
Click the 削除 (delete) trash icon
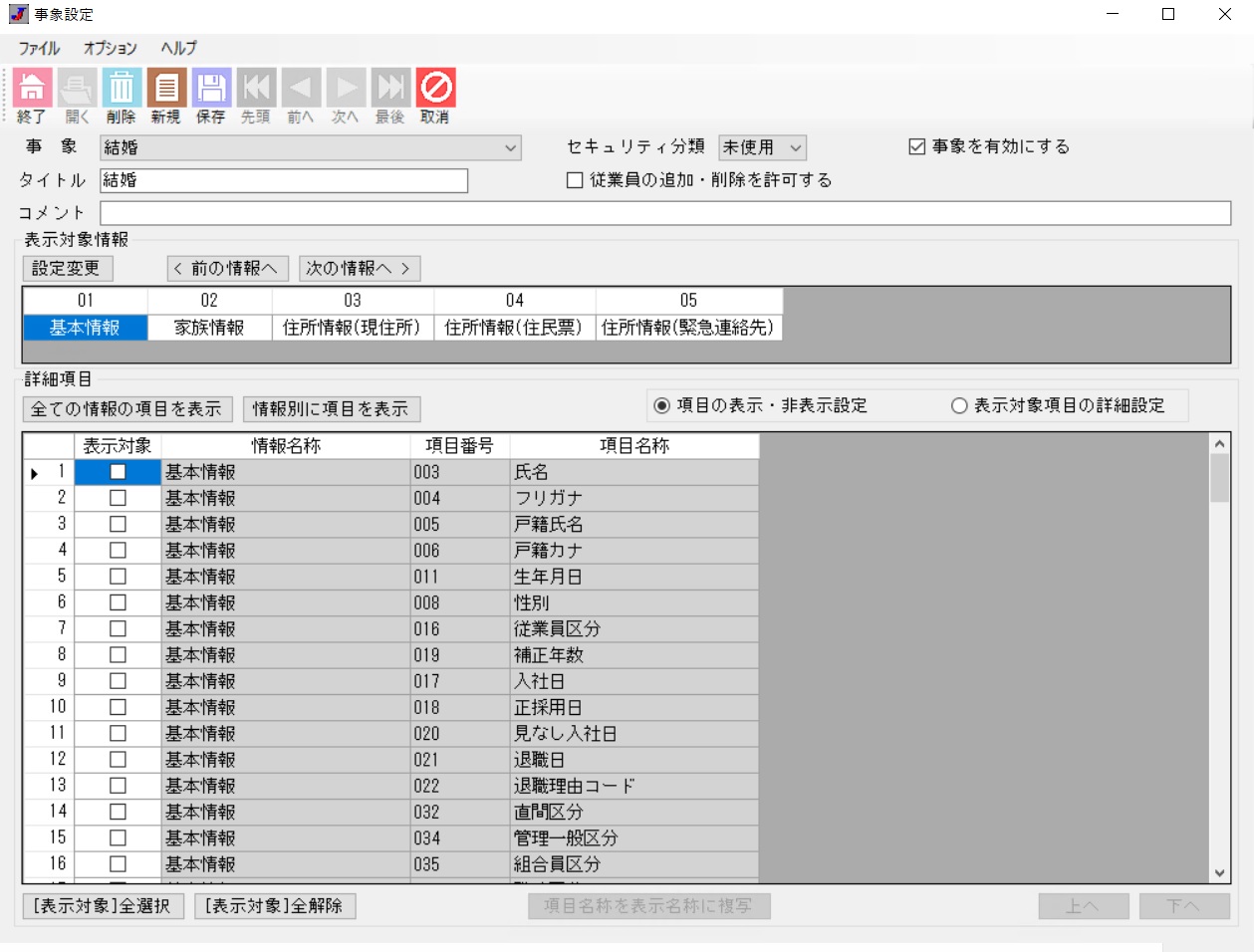122,89
